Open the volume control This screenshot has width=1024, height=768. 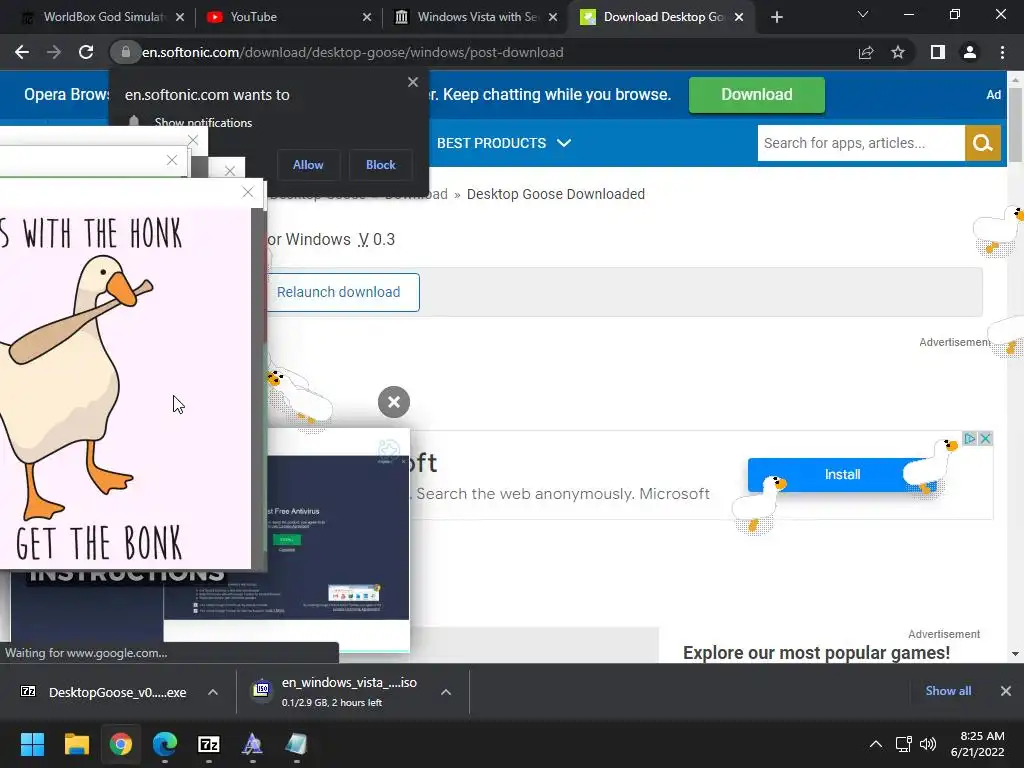(x=928, y=744)
